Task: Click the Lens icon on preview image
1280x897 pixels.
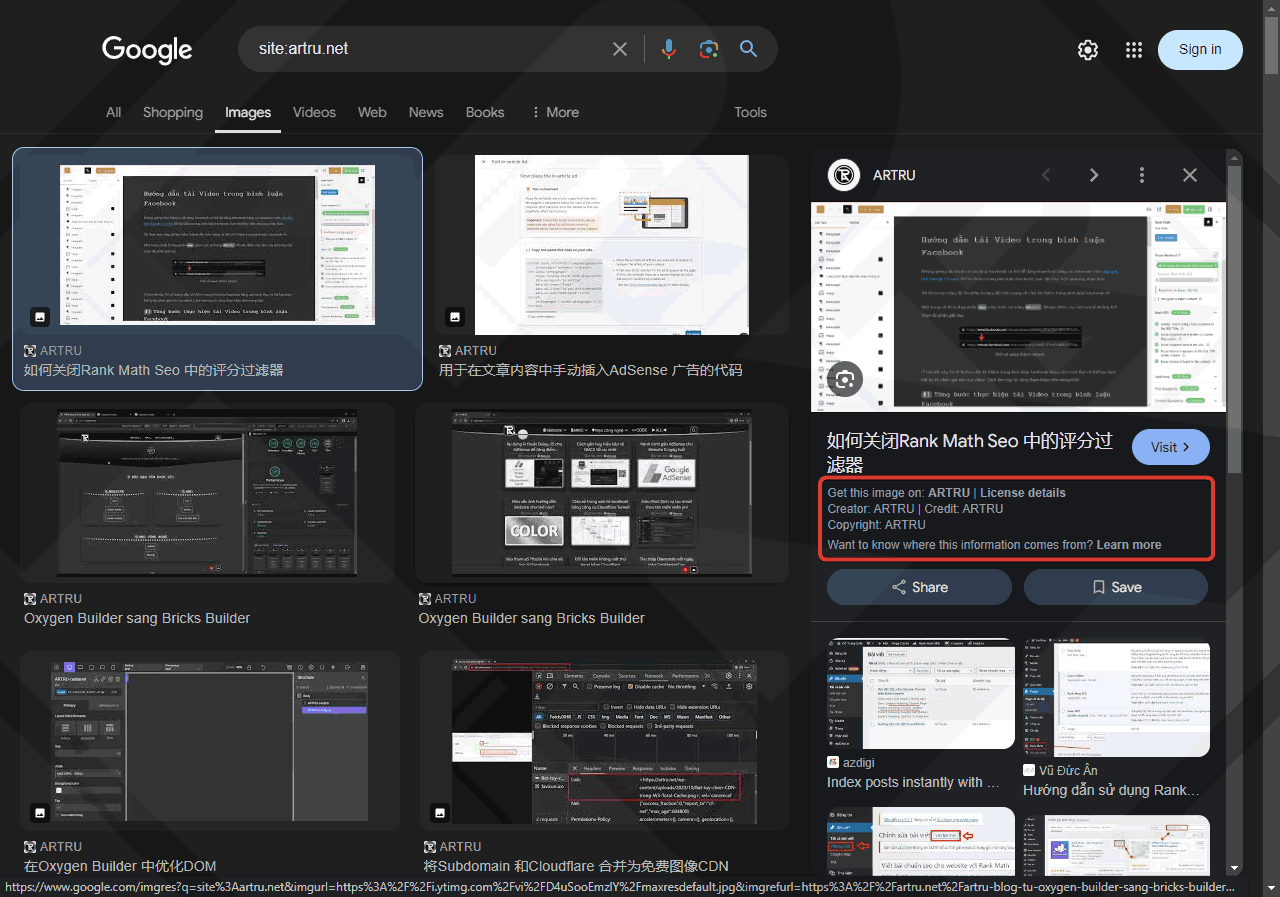Action: tap(845, 379)
